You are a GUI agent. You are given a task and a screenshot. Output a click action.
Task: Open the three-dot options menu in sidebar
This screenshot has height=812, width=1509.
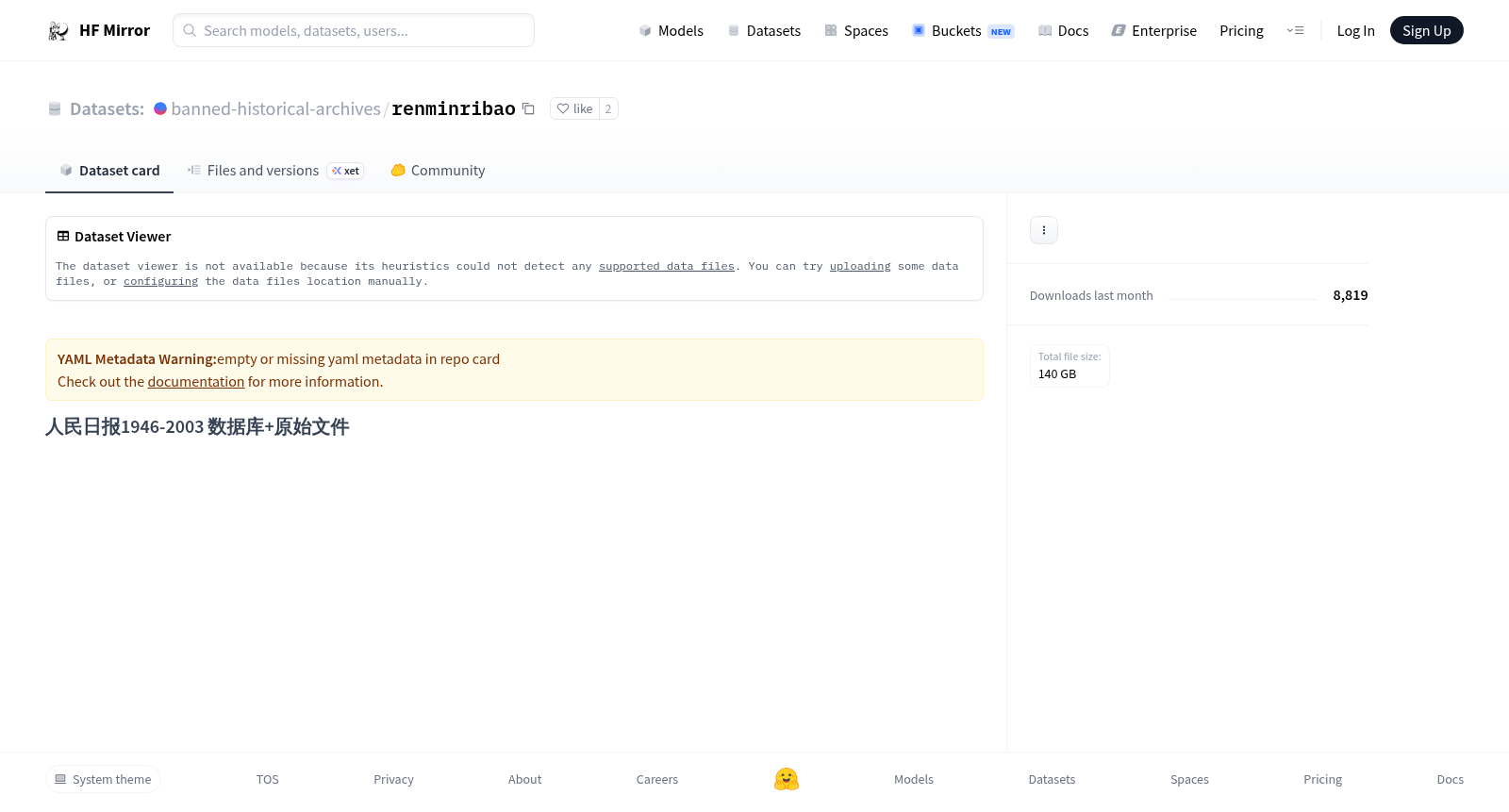click(1044, 230)
